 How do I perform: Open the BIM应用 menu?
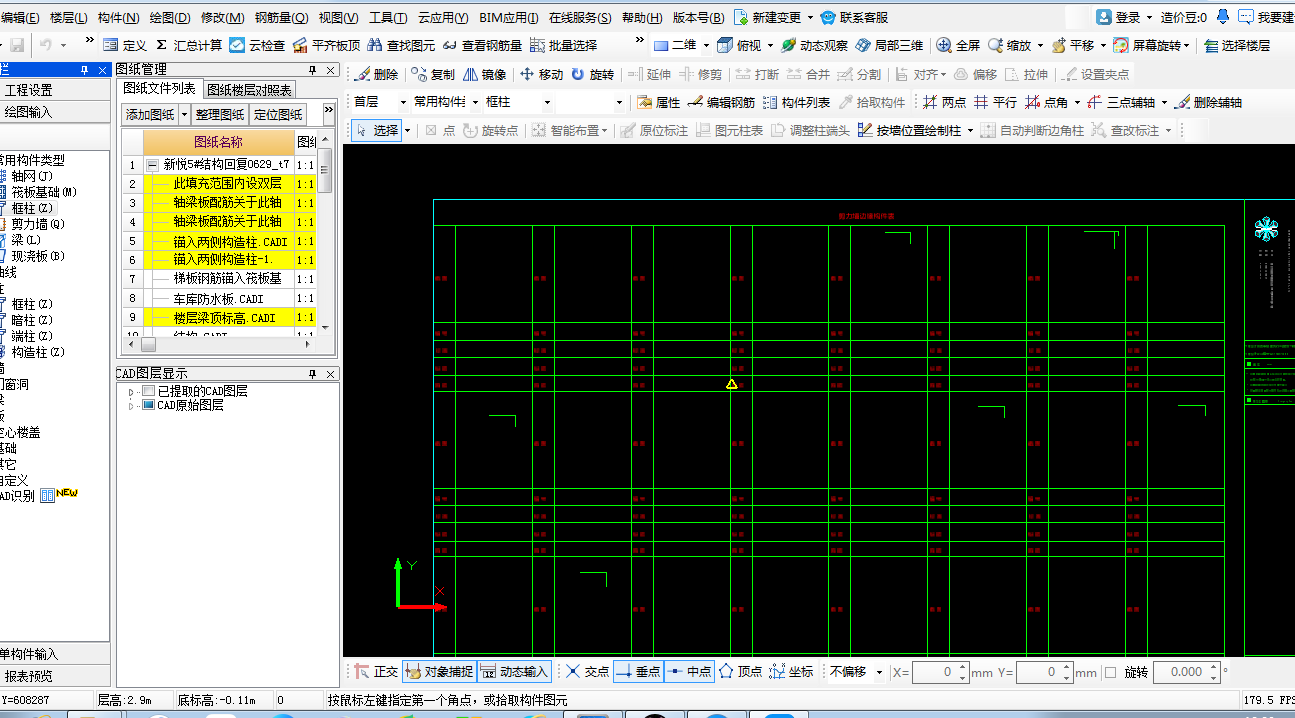click(509, 18)
